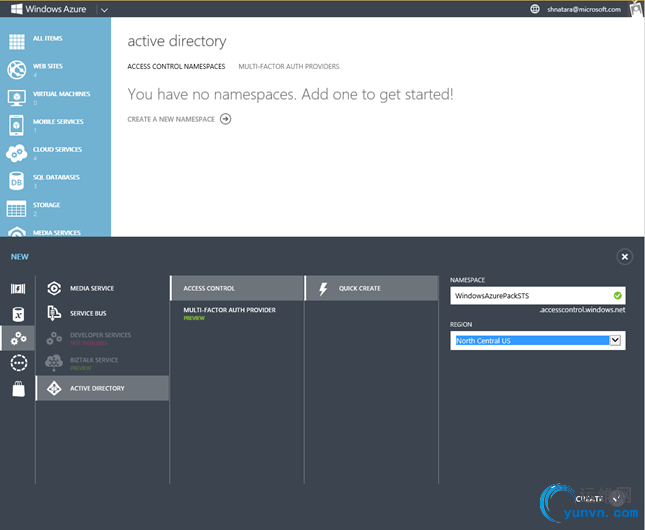Image resolution: width=645 pixels, height=530 pixels.
Task: Click Quick Create lightning bolt icon
Action: [323, 289]
